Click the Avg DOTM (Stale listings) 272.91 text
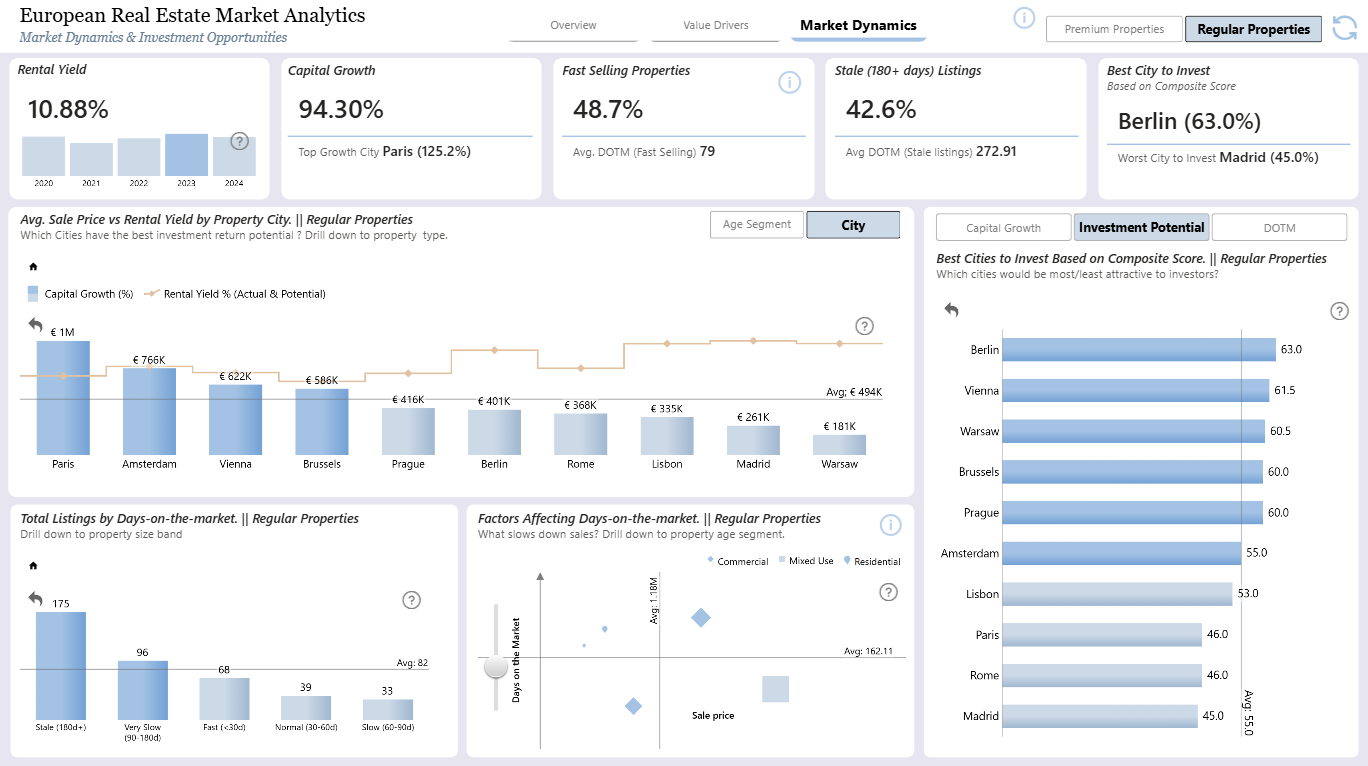The width and height of the screenshot is (1368, 766). (931, 152)
